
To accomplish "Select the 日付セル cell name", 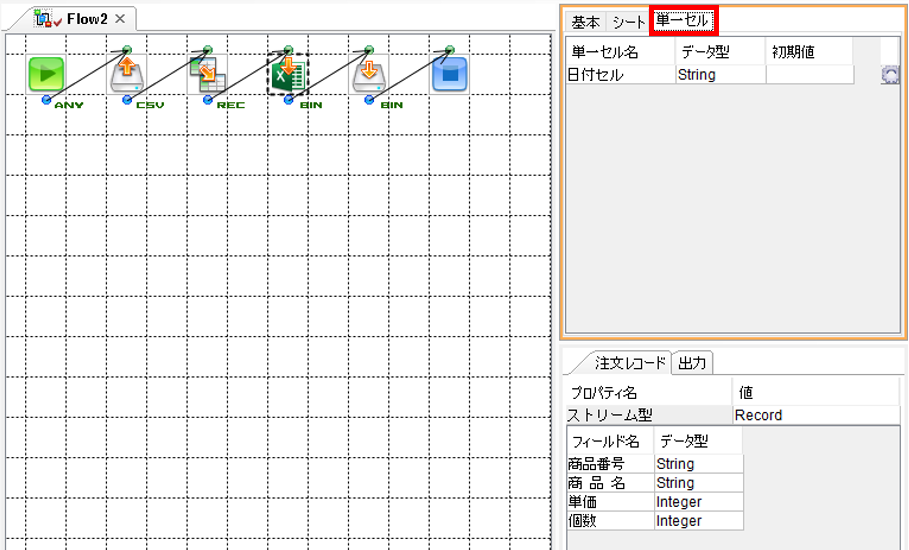I will tap(621, 75).
